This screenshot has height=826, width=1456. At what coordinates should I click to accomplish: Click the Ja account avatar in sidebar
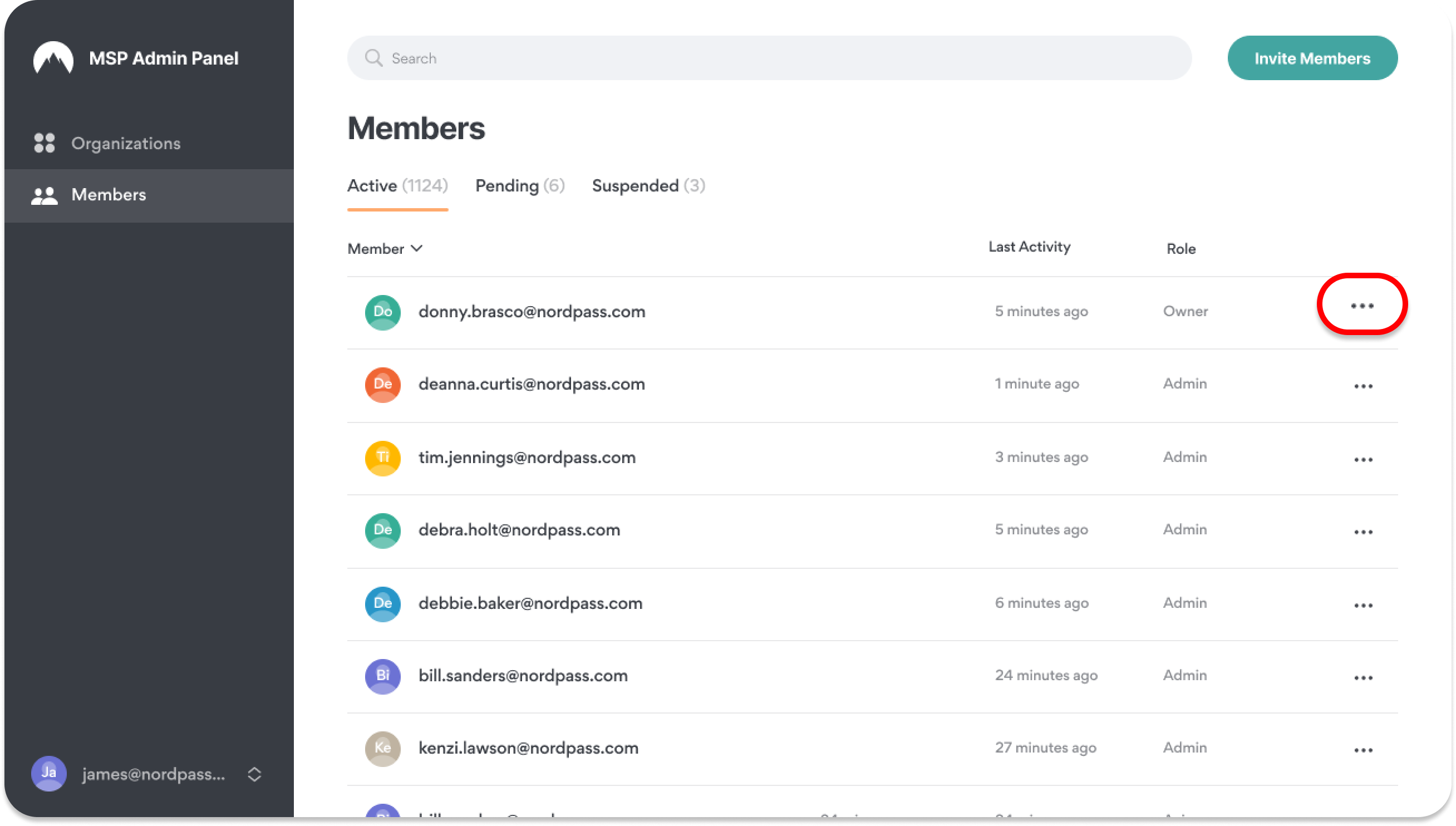point(49,773)
